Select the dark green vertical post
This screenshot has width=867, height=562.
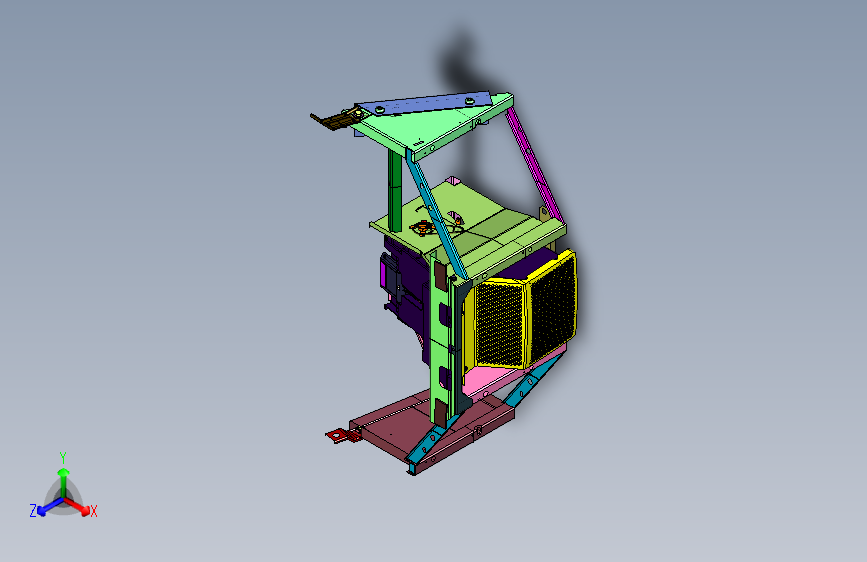395,191
